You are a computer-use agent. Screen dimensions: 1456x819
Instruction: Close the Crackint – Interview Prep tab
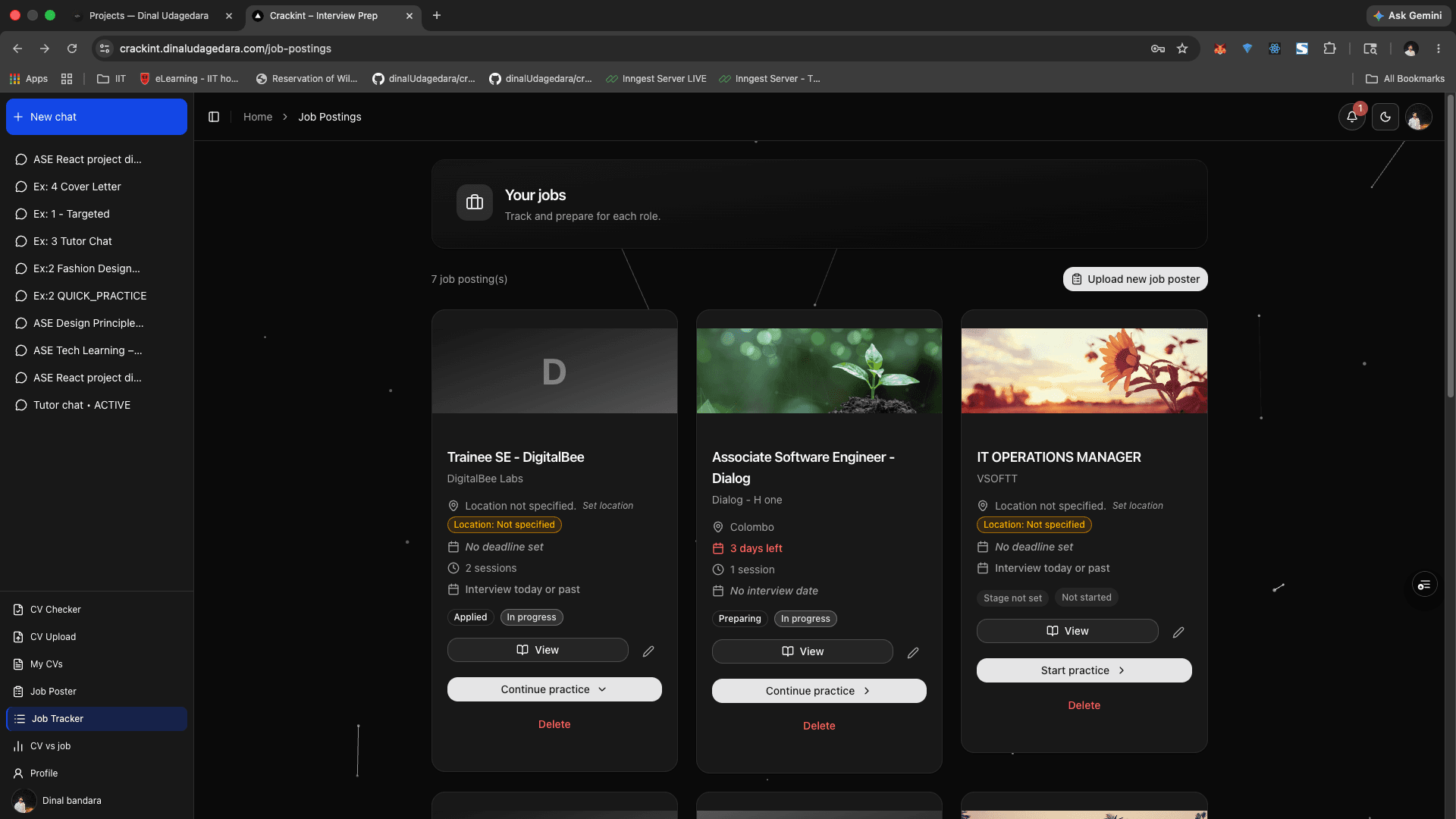[409, 15]
